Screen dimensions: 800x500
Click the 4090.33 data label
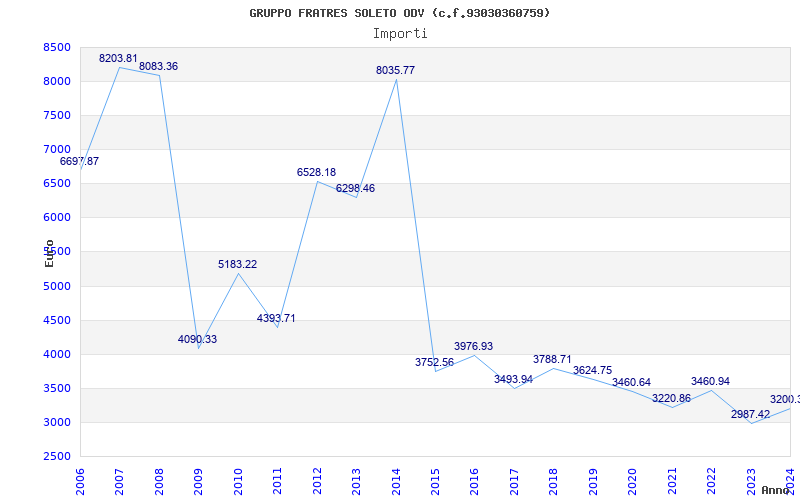pyautogui.click(x=197, y=339)
